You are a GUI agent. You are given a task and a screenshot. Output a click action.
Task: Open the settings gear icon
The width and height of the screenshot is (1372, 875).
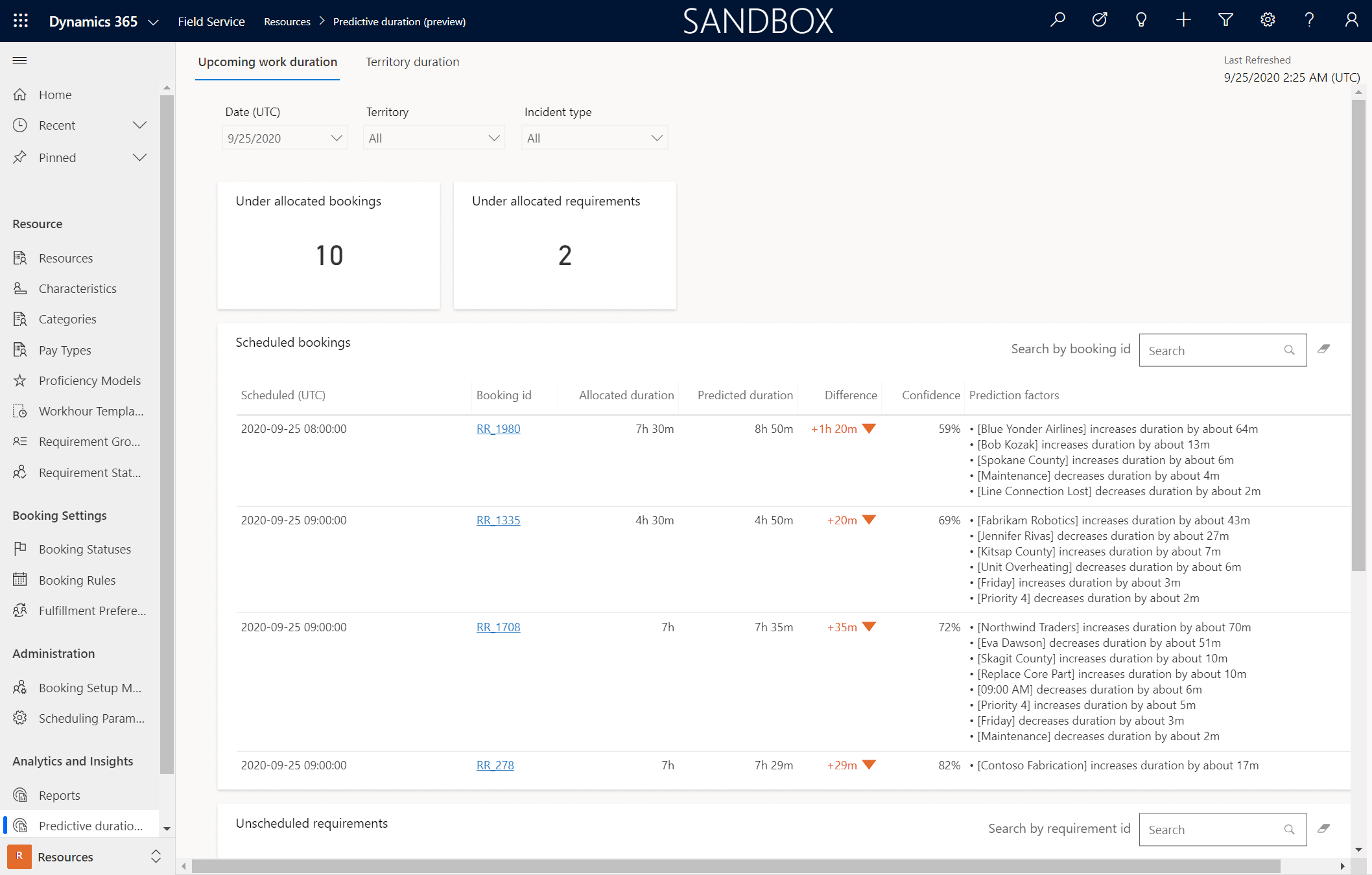pyautogui.click(x=1268, y=20)
